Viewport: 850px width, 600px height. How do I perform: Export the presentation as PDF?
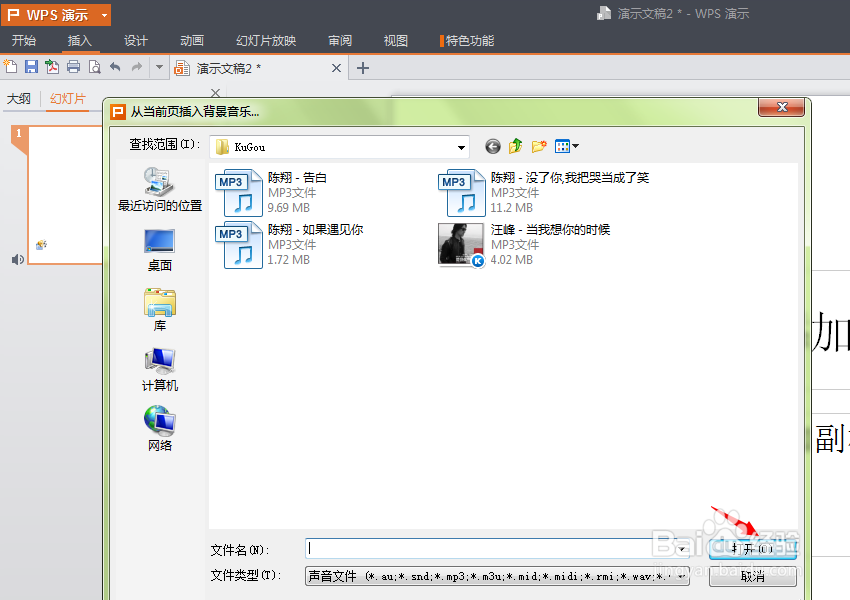pyautogui.click(x=53, y=64)
